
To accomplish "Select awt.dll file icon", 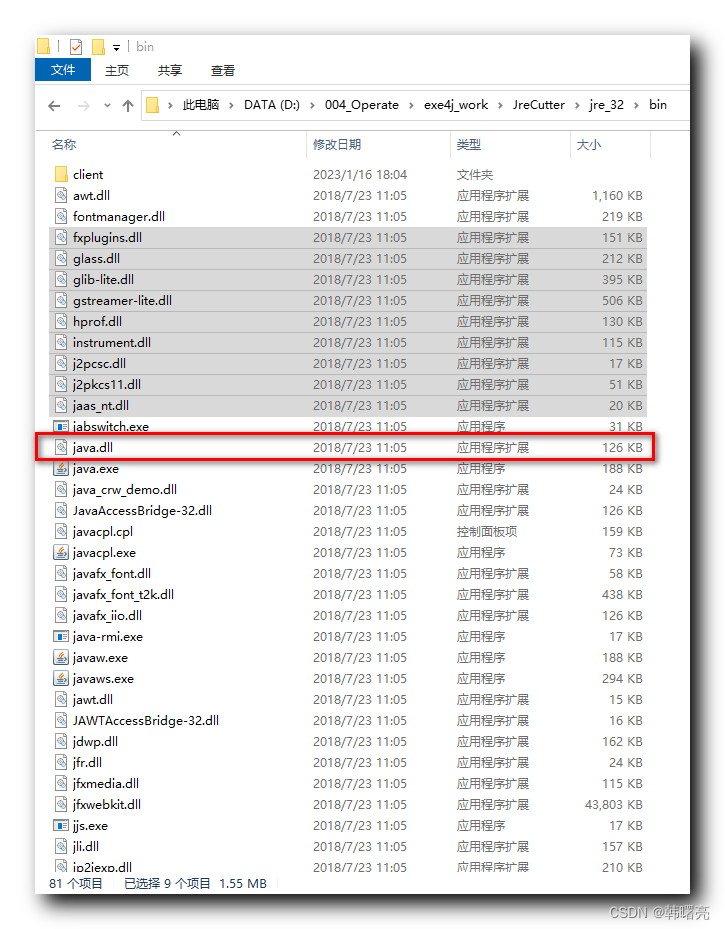I will [61, 196].
